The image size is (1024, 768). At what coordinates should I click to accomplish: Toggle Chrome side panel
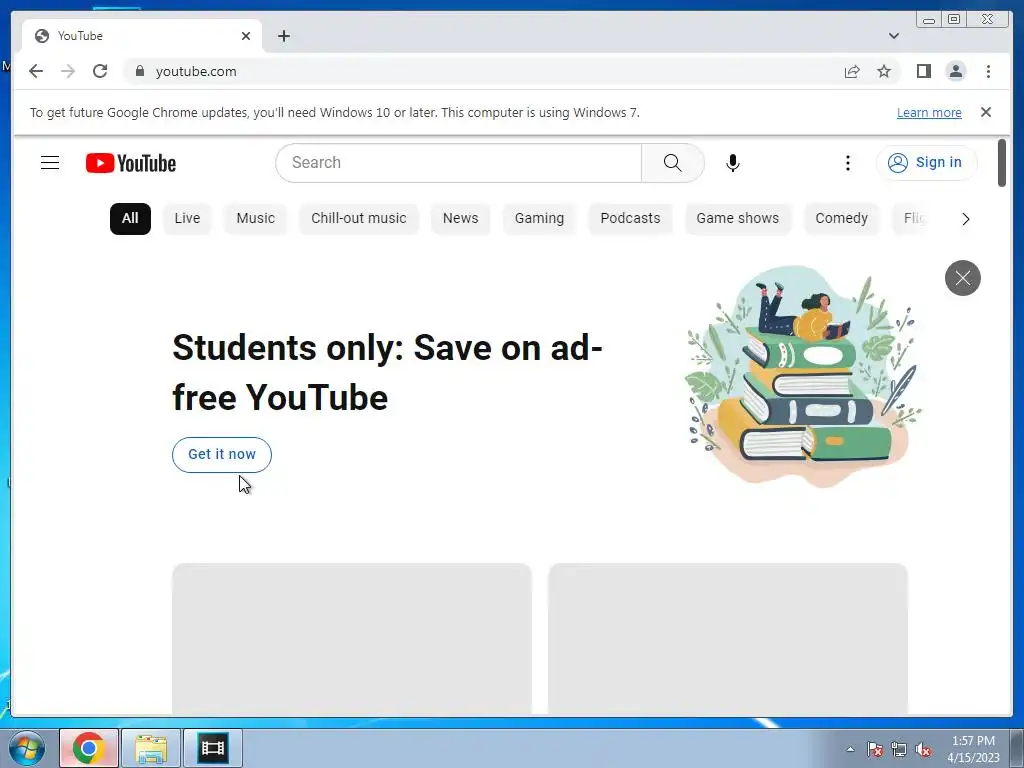click(x=923, y=71)
